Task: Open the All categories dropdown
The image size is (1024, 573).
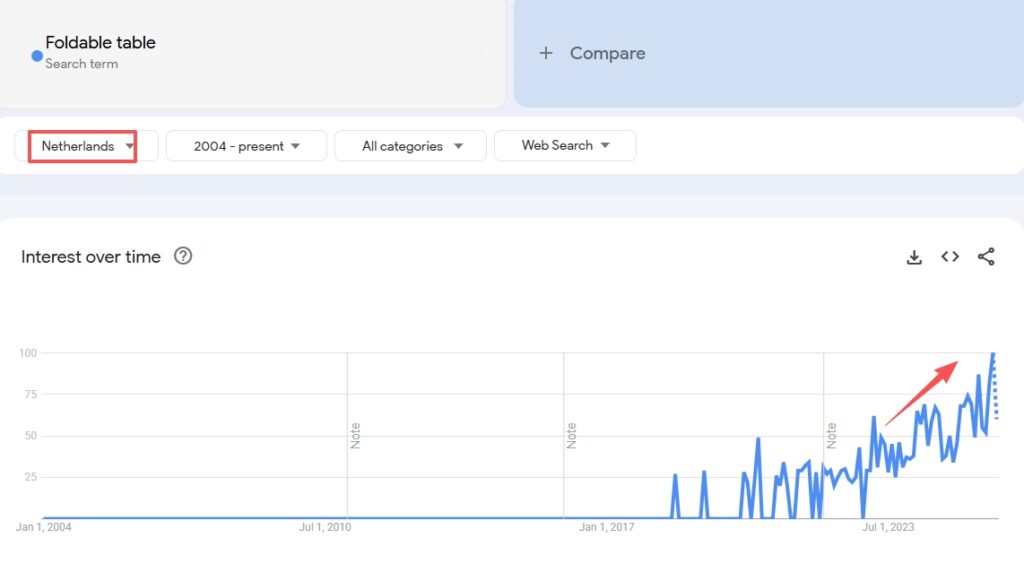Action: tap(411, 146)
